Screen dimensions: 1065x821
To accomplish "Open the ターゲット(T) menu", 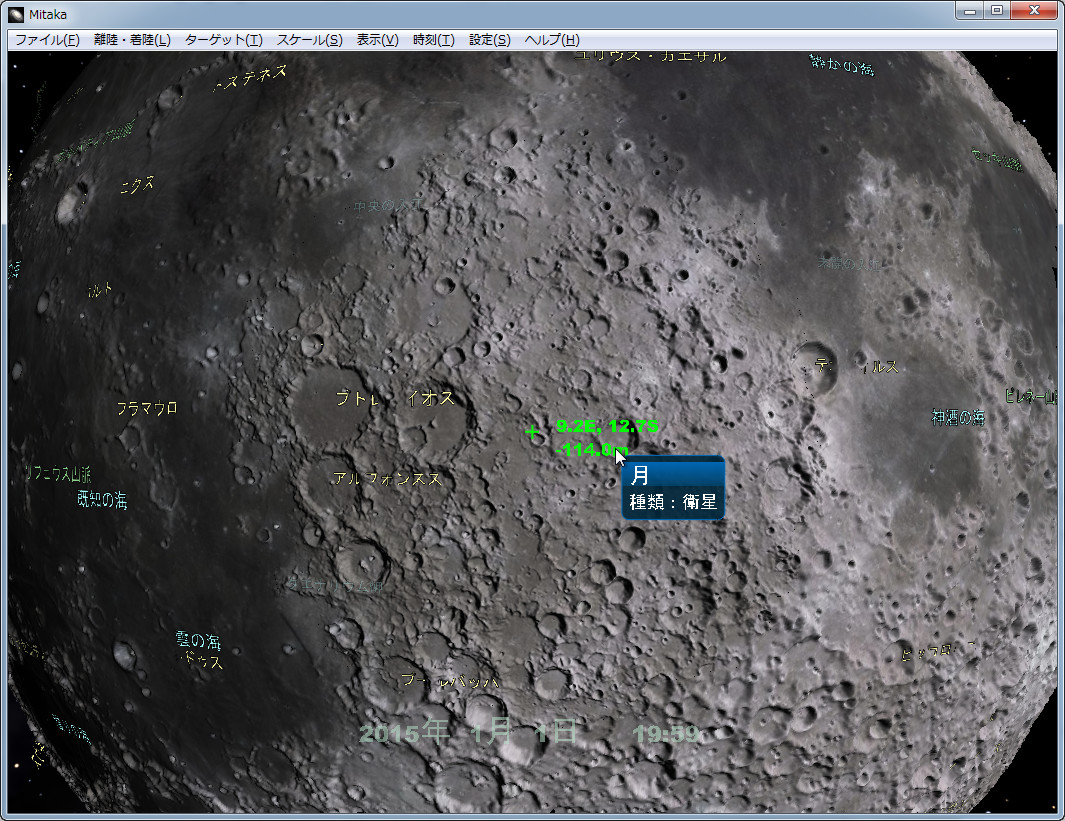I will point(223,39).
